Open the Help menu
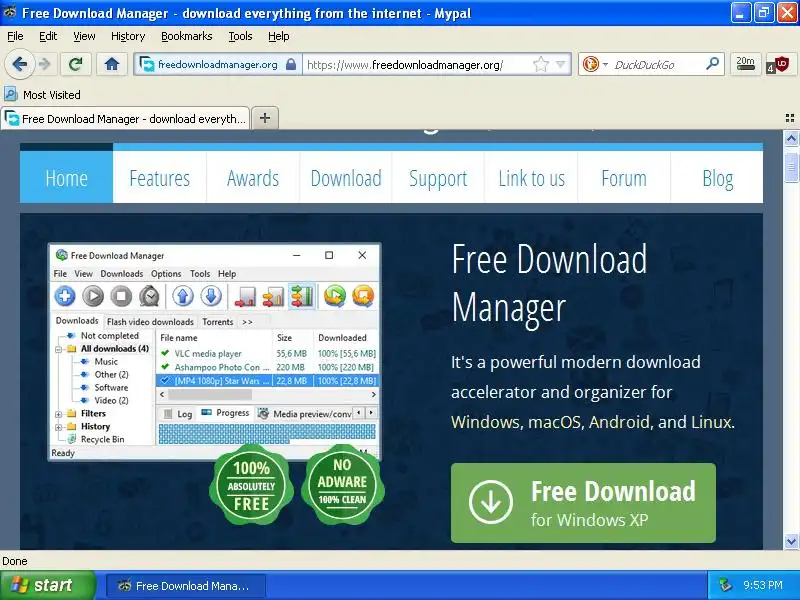The width and height of the screenshot is (800, 600). tap(279, 36)
